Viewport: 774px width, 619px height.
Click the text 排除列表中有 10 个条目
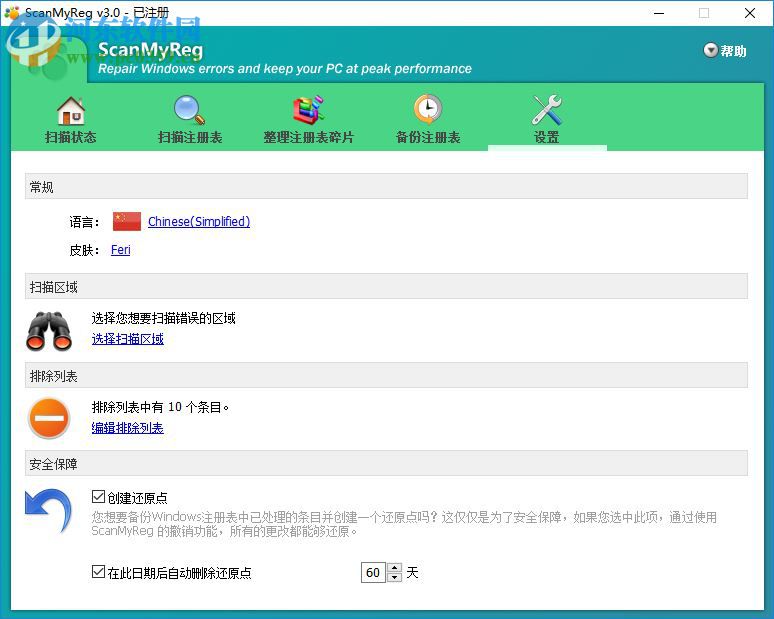(161, 407)
